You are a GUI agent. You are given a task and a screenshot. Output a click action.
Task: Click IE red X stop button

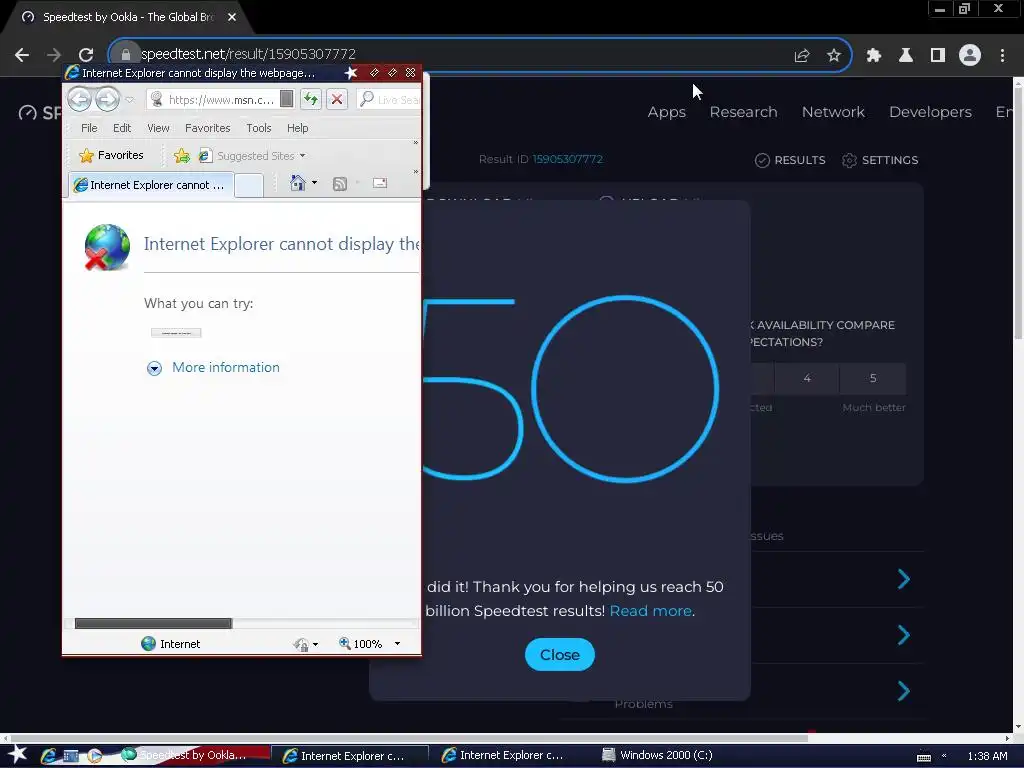pyautogui.click(x=337, y=99)
